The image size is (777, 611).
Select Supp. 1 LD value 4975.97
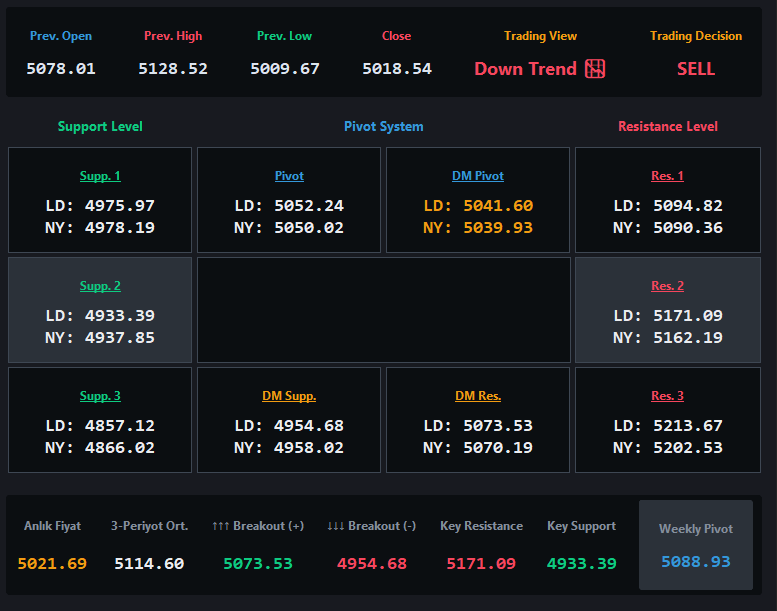click(x=120, y=206)
